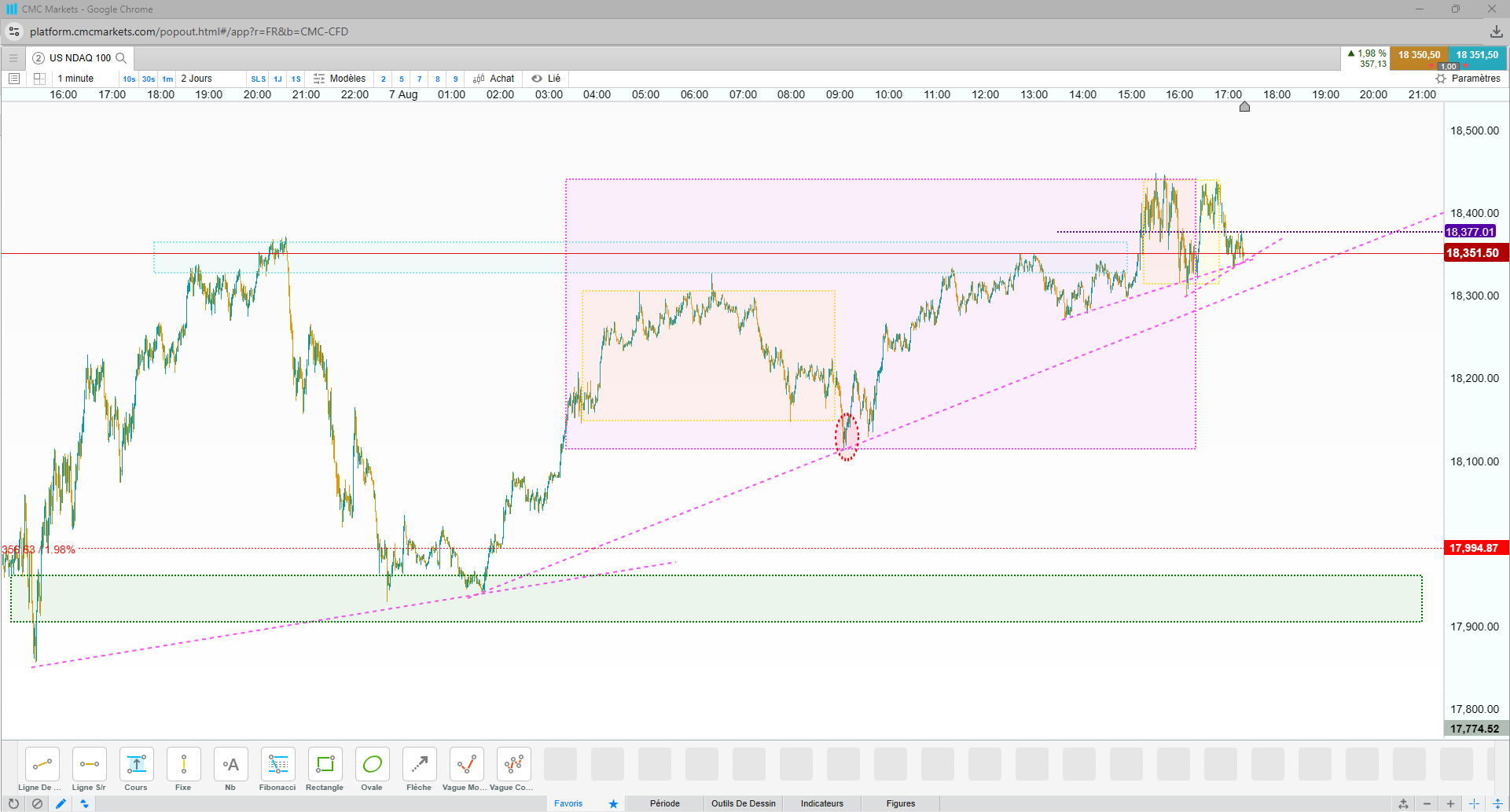Toggle the crosshair cursor icon
Image resolution: width=1510 pixels, height=812 pixels.
pyautogui.click(x=1474, y=803)
